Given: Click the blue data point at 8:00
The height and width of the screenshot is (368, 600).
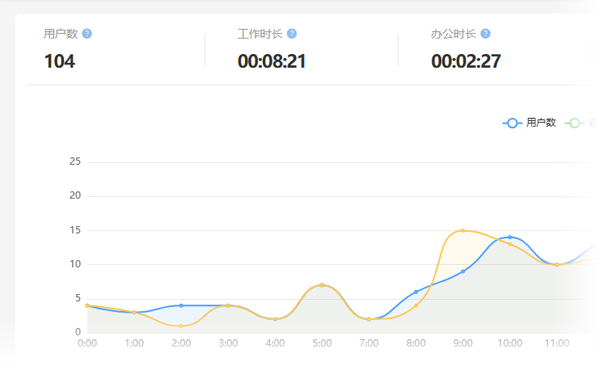Looking at the screenshot, I should pos(416,292).
